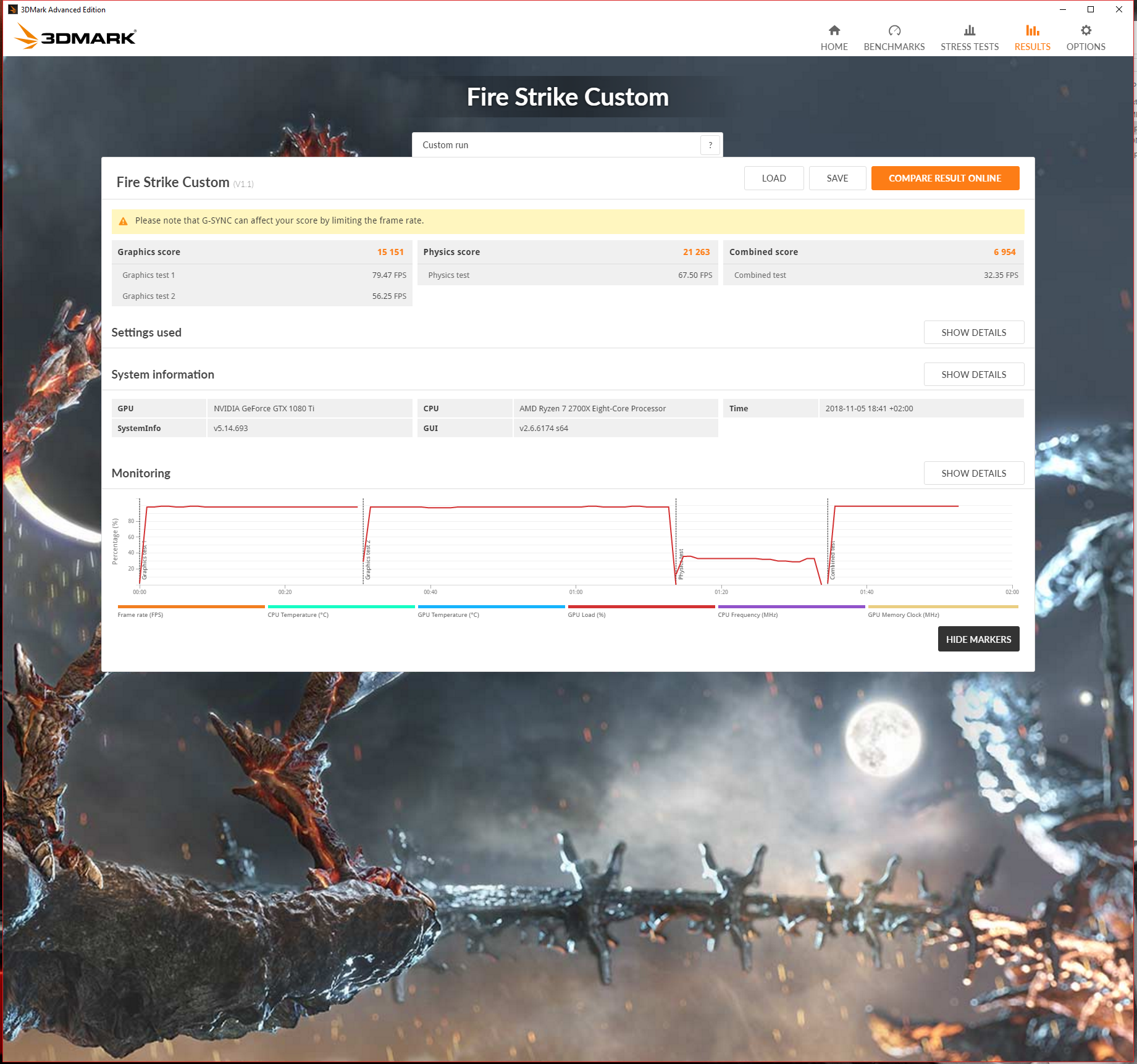
Task: Click the Home house icon
Action: 834,30
